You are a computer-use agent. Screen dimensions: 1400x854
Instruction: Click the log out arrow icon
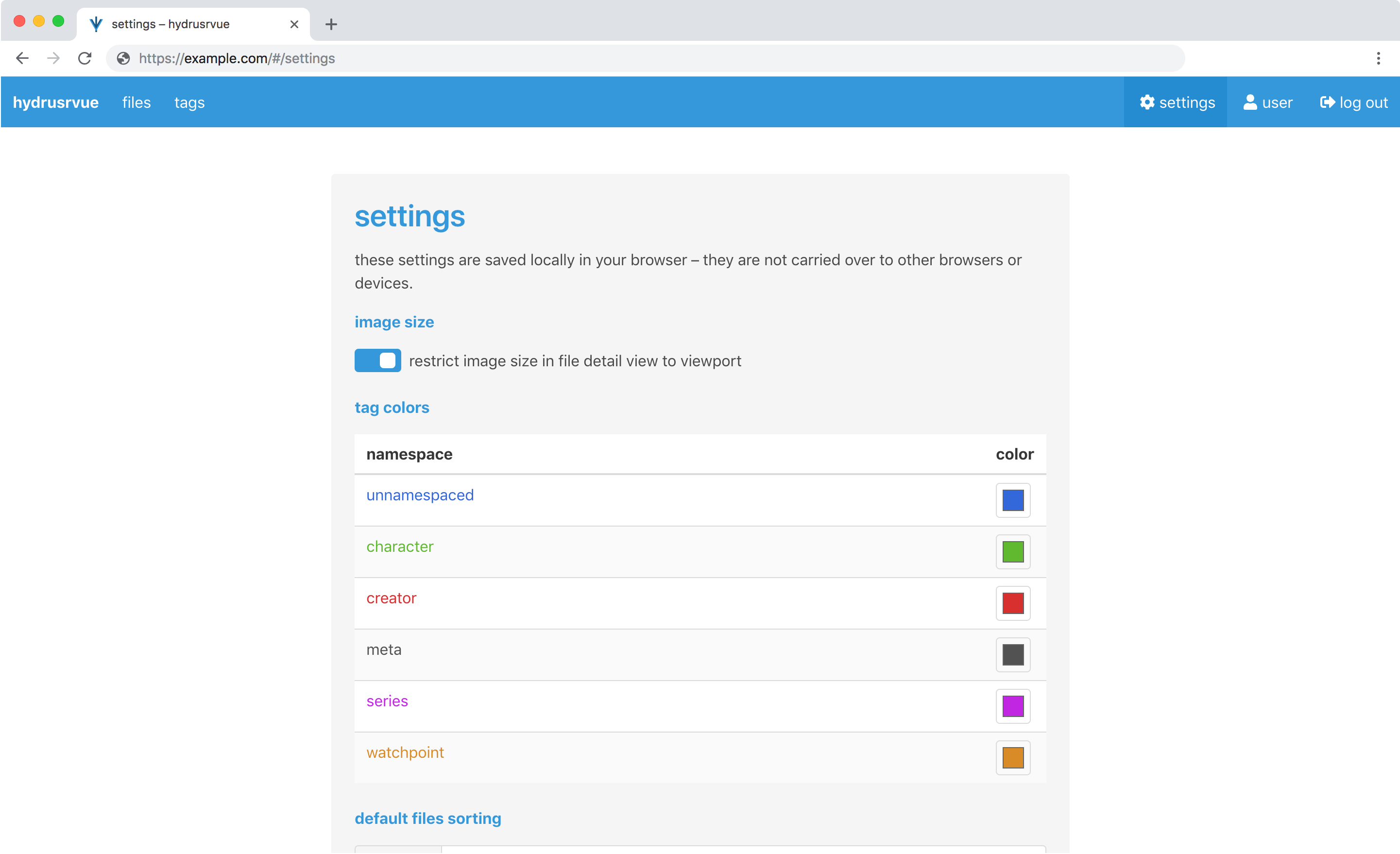(1327, 102)
